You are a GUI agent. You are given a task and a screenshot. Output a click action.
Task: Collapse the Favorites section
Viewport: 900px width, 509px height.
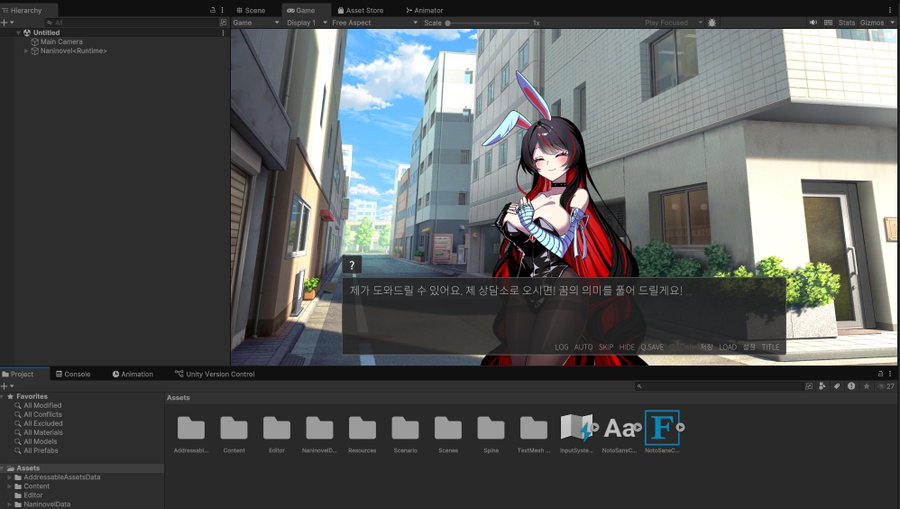pos(3,397)
